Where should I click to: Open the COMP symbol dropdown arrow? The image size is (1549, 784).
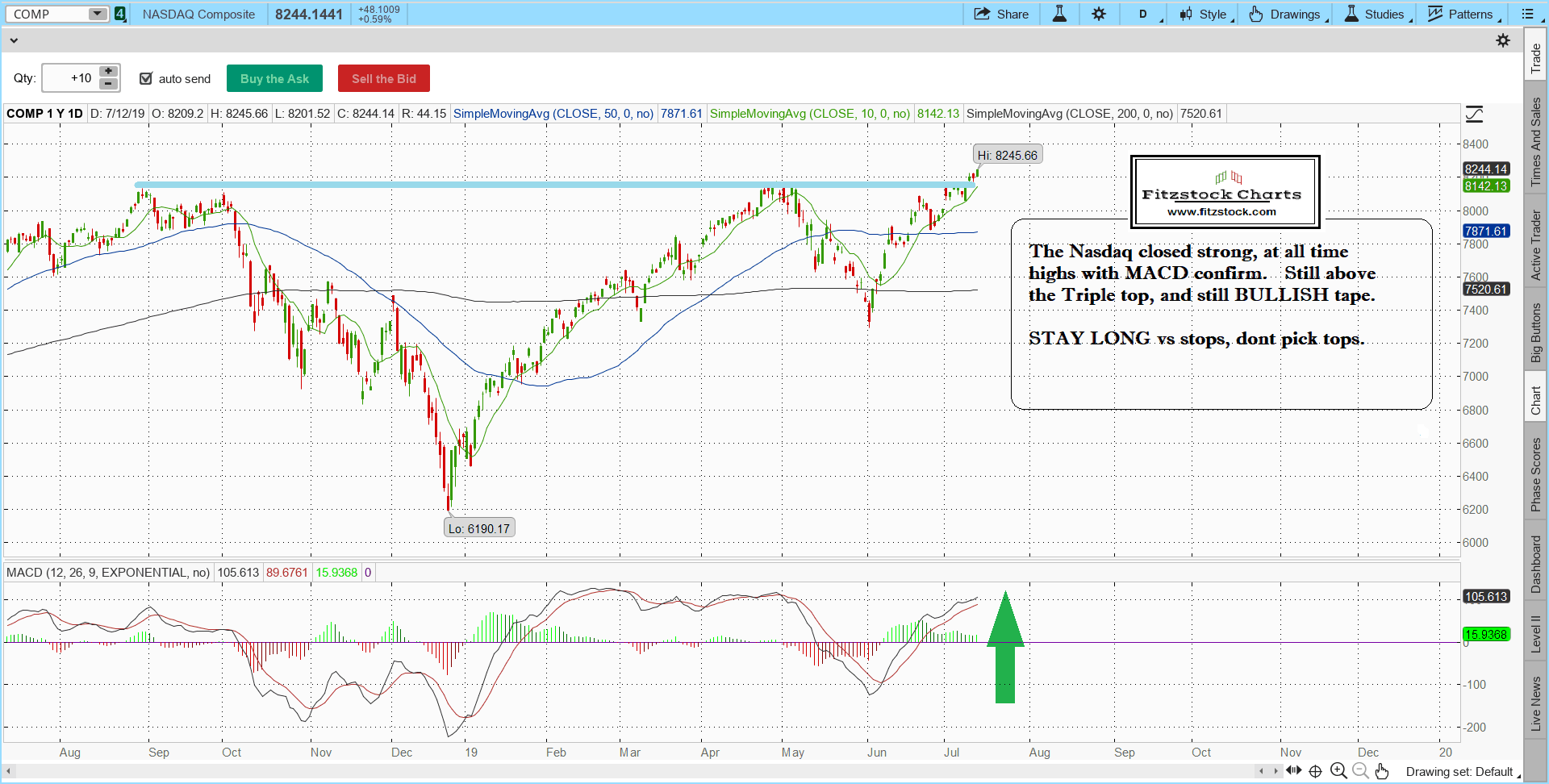click(97, 14)
